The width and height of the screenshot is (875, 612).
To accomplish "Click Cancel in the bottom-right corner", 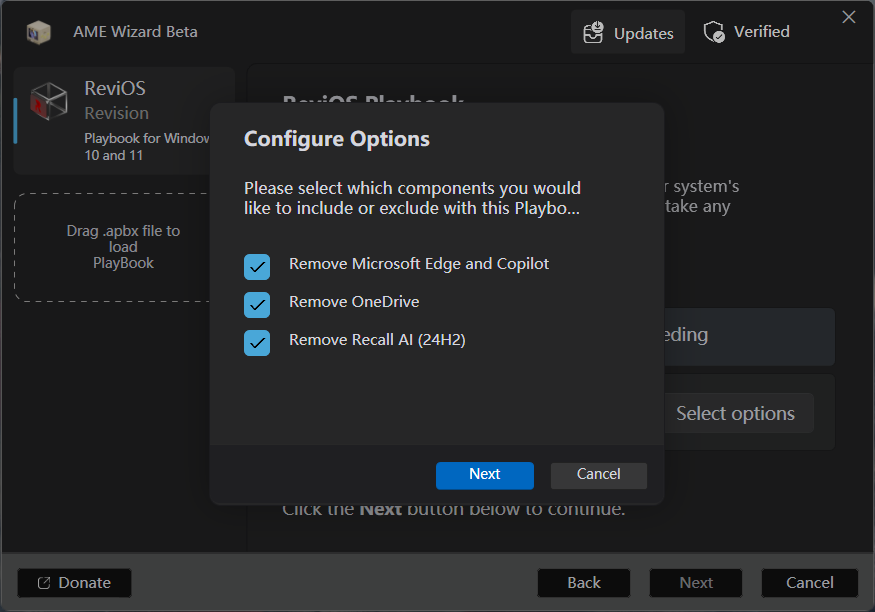I will (809, 583).
